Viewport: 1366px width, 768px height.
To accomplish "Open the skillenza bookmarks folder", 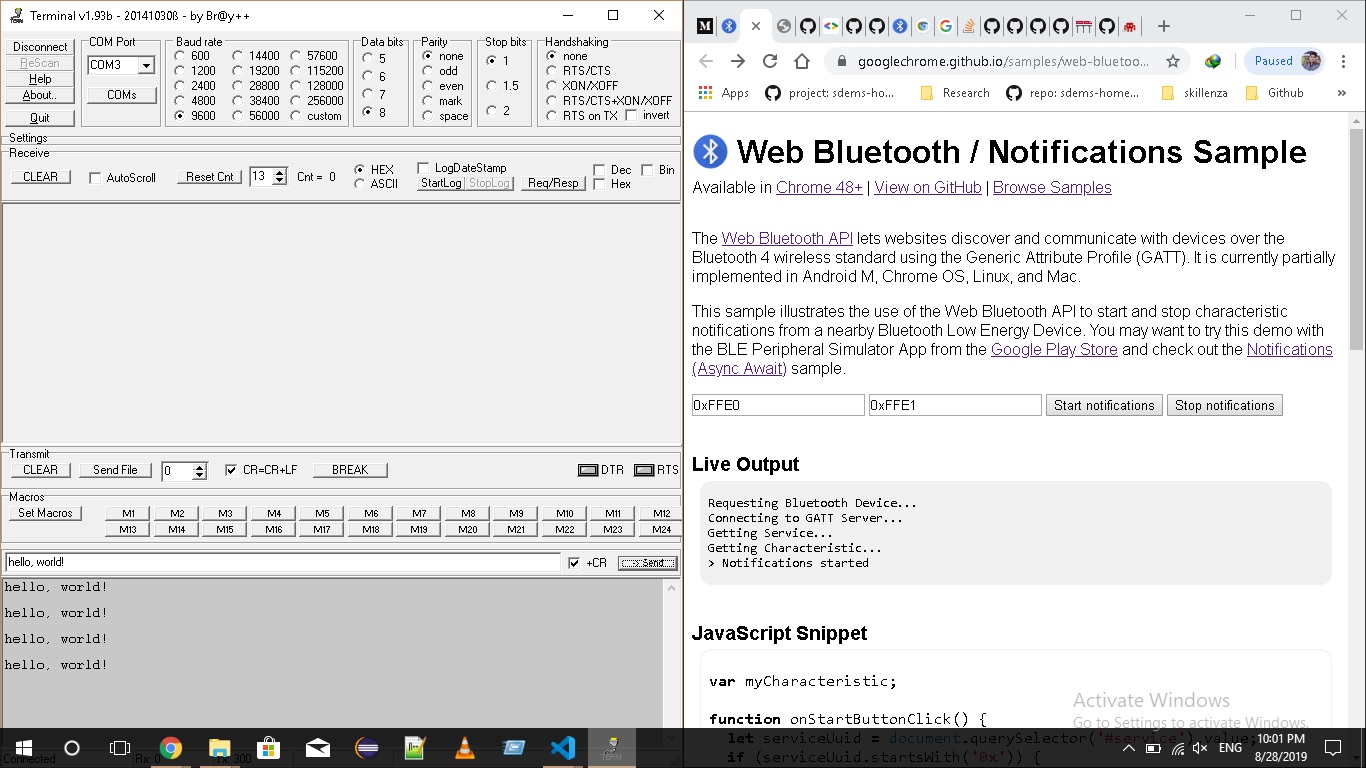I will [1193, 93].
